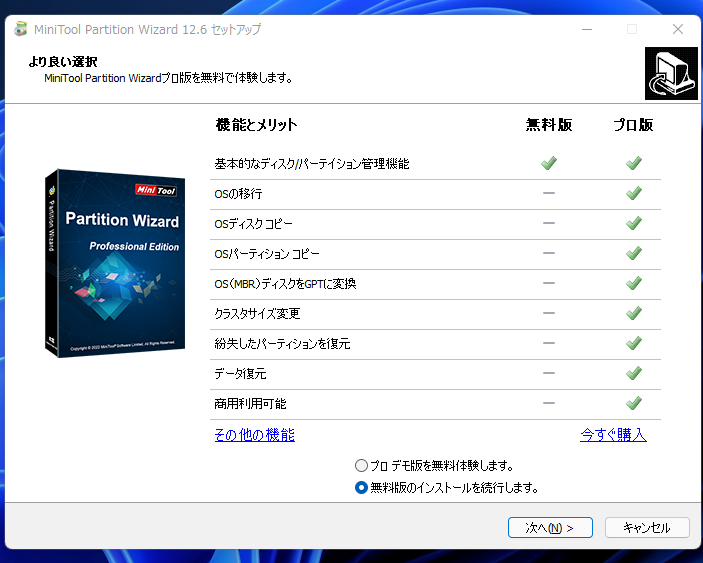
Task: Click the 無料版 column header
Action: tap(549, 125)
